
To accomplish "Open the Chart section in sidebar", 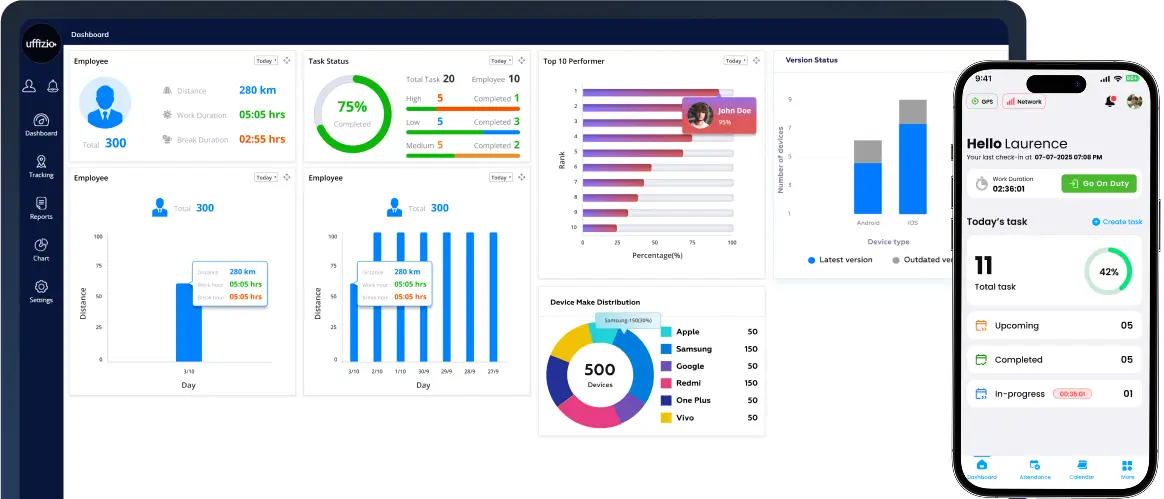I will point(41,250).
